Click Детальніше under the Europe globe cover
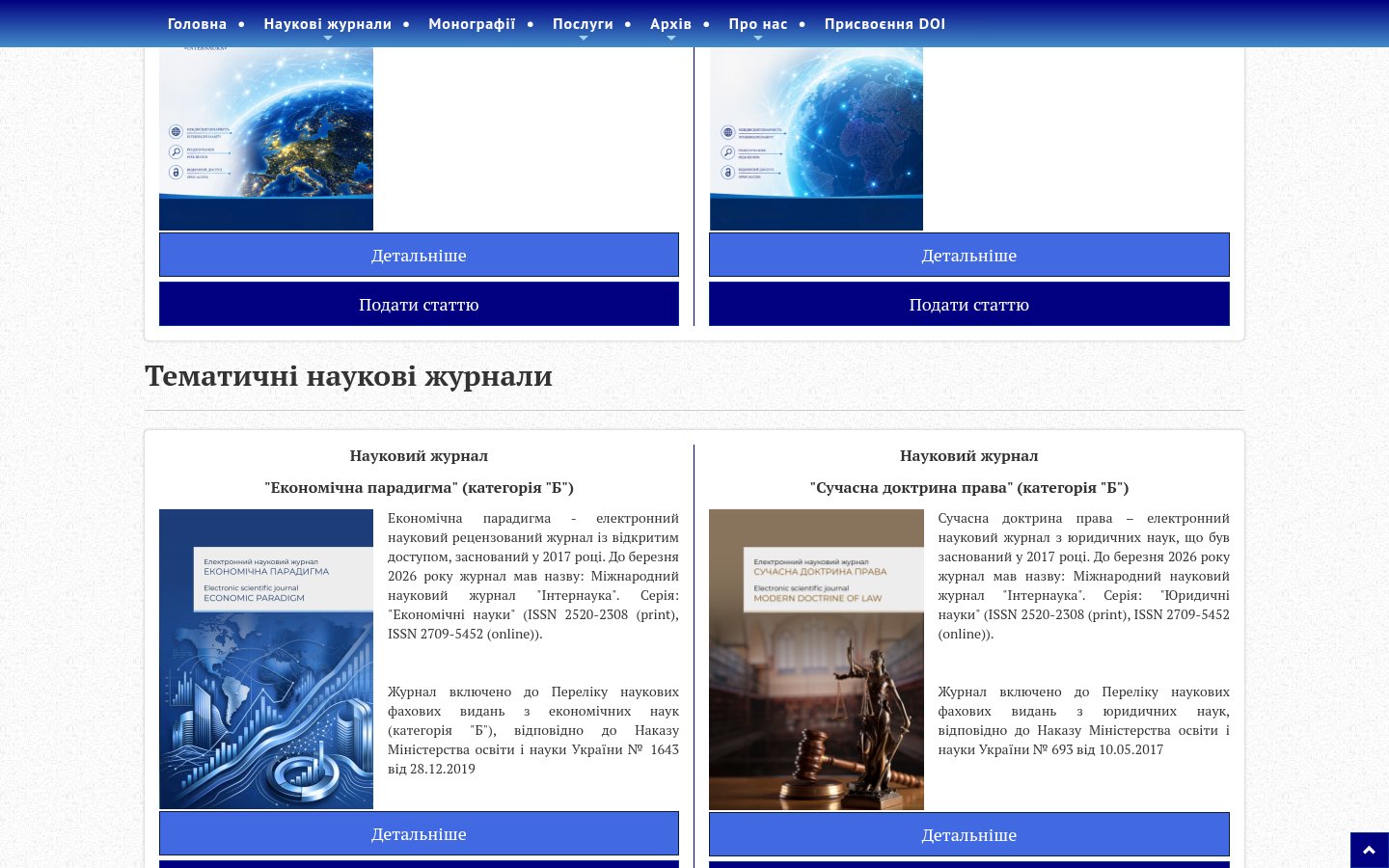 point(419,255)
